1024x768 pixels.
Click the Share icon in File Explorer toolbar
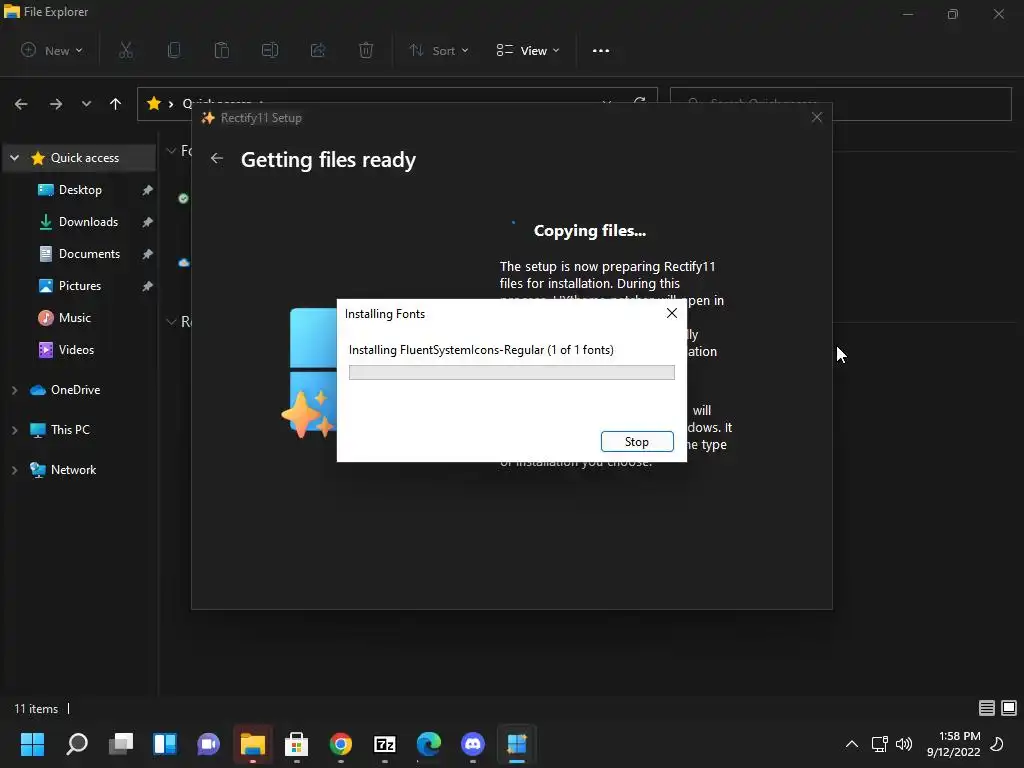point(318,50)
